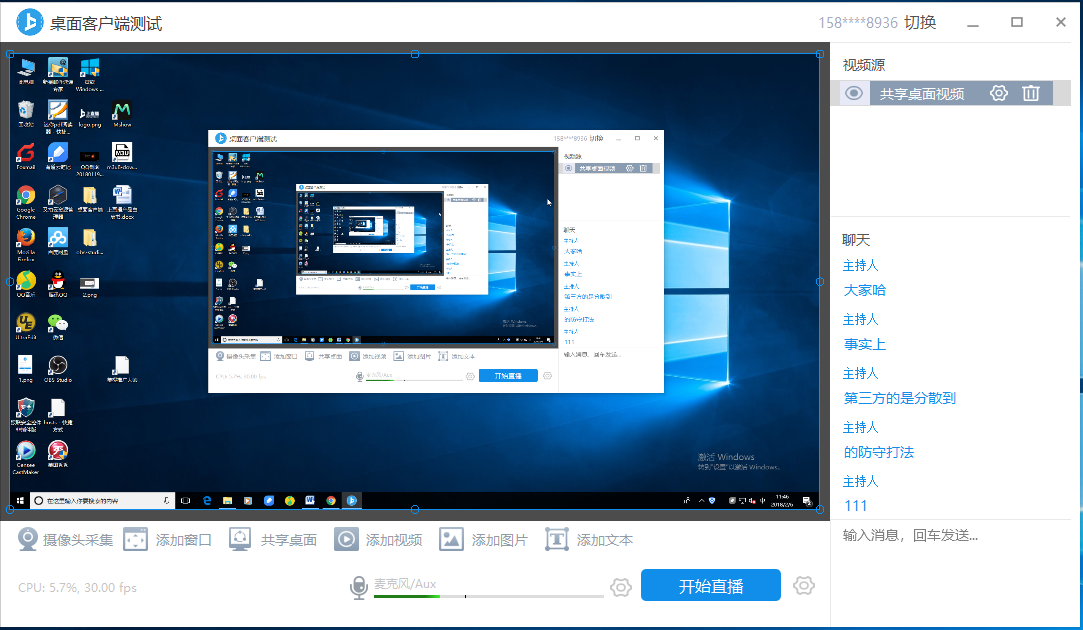Delete 共享桌面视频 source with trash icon
Viewport: 1083px width, 630px height.
(1031, 93)
